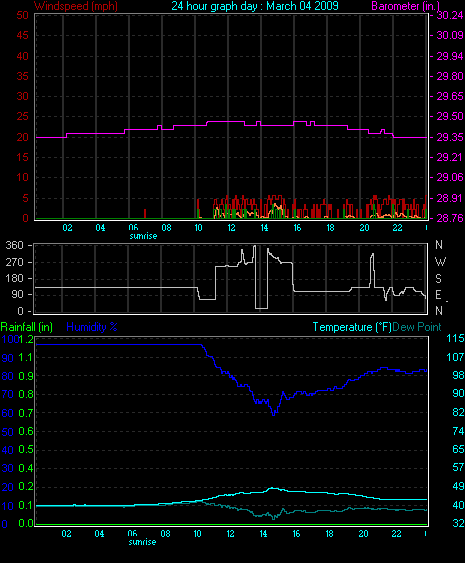This screenshot has height=563, width=465.
Task: Select the Rainfall (in) legend label
Action: click(27, 327)
